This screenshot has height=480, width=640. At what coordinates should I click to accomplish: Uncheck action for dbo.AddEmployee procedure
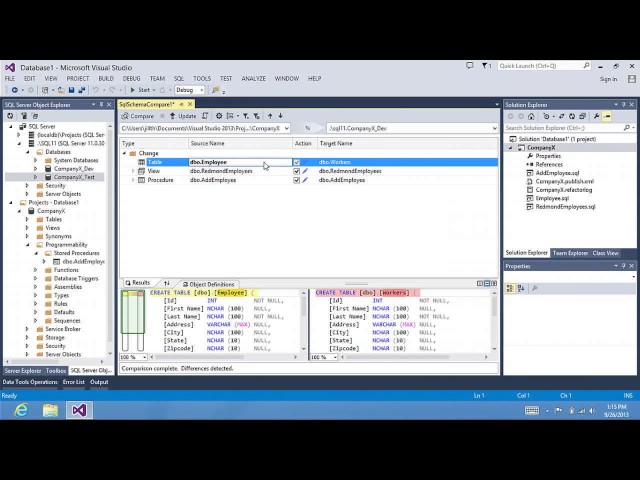point(297,180)
